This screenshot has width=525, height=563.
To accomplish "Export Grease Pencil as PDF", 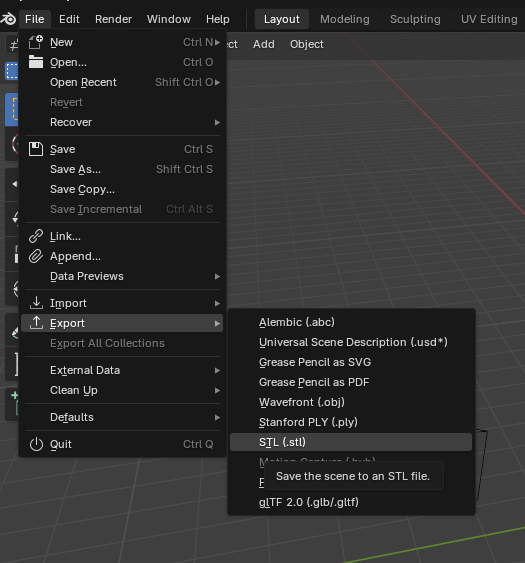I will [351, 382].
